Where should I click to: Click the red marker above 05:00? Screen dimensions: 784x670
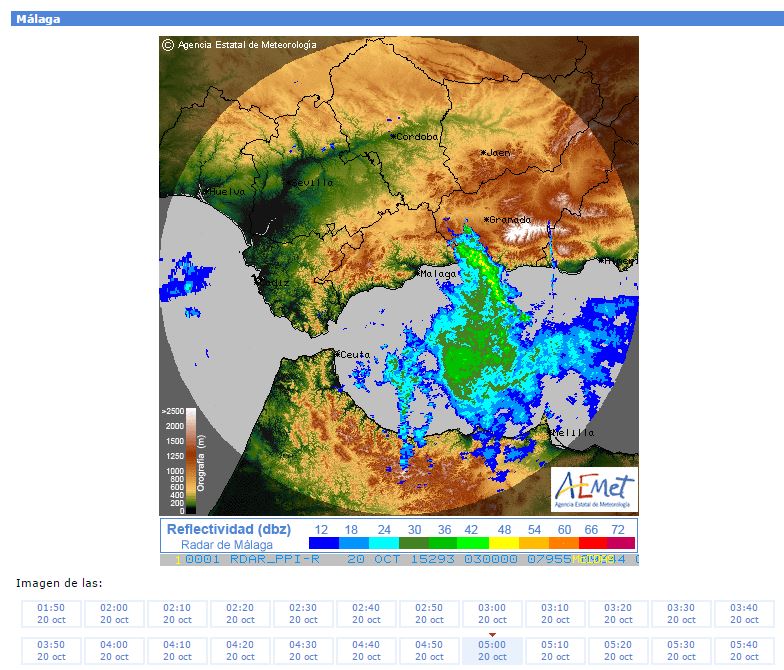pyautogui.click(x=492, y=634)
